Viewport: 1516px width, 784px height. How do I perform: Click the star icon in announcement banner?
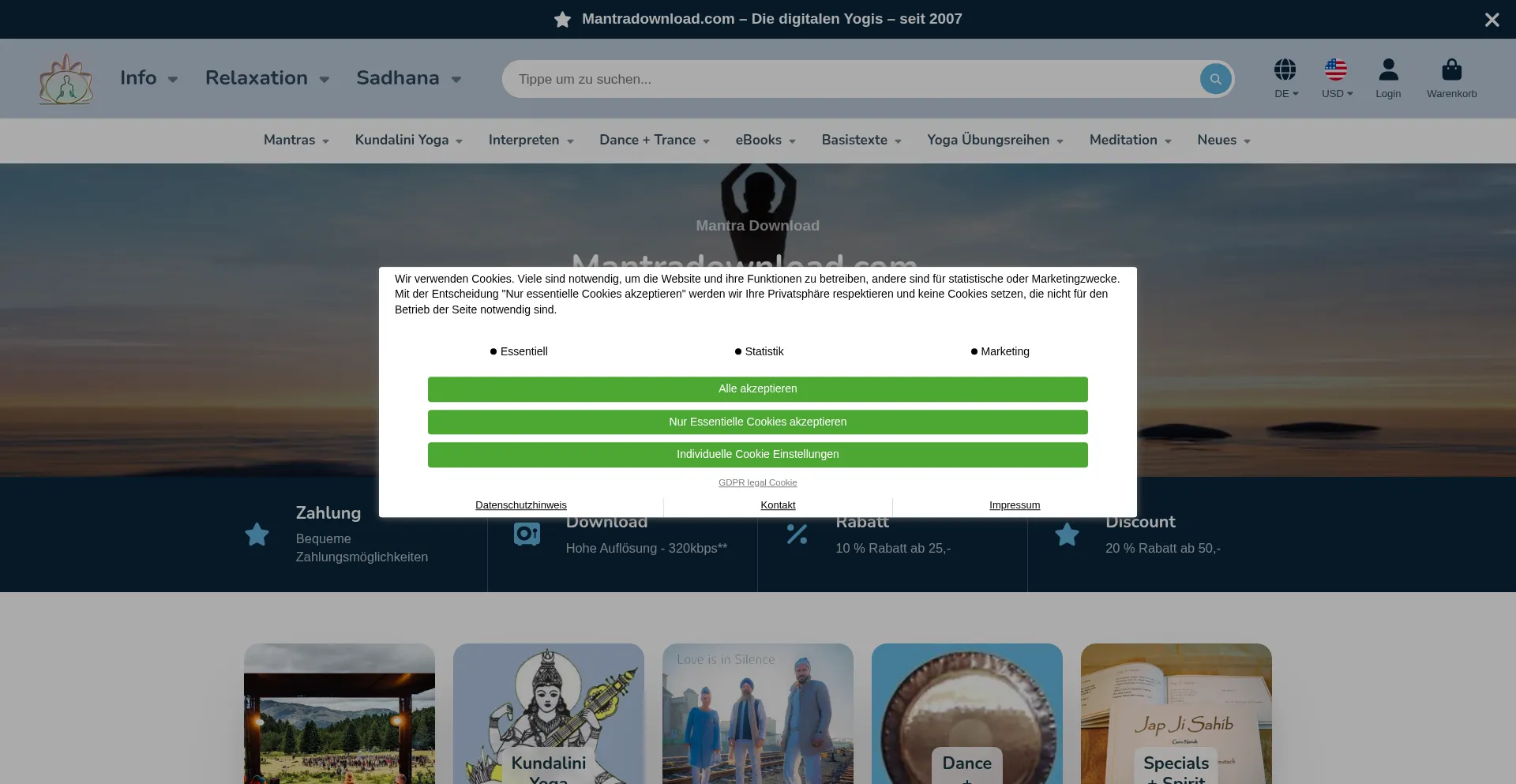pos(562,20)
